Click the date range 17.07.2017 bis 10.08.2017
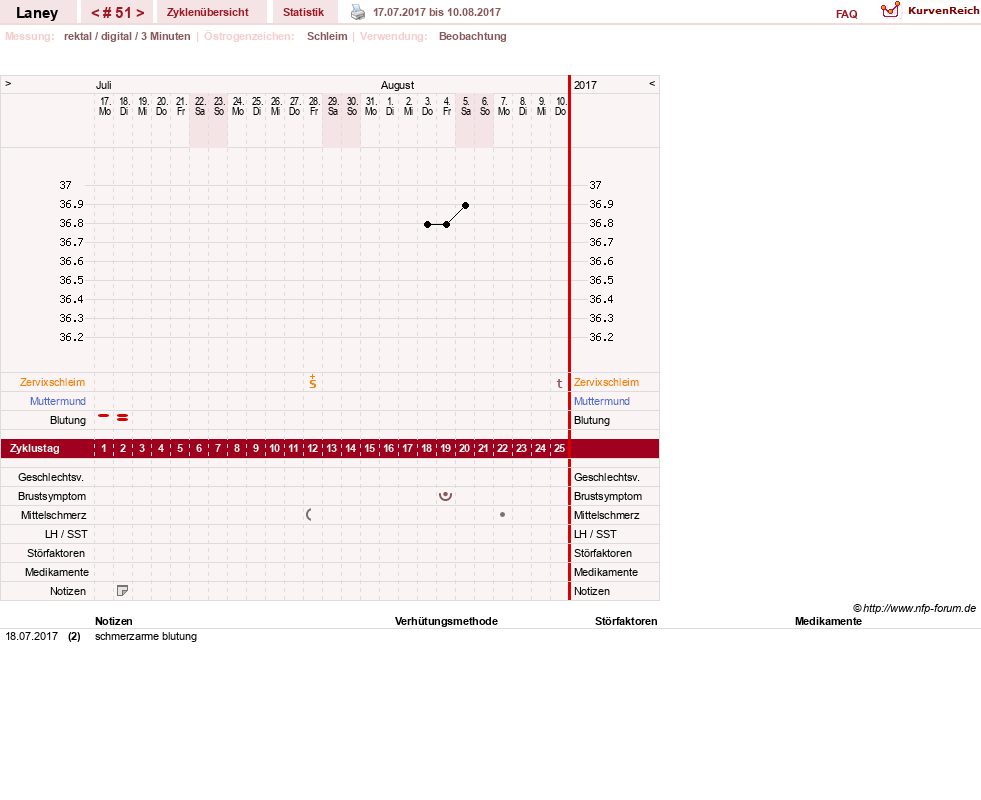Screen dimensions: 981x800 (x=437, y=12)
